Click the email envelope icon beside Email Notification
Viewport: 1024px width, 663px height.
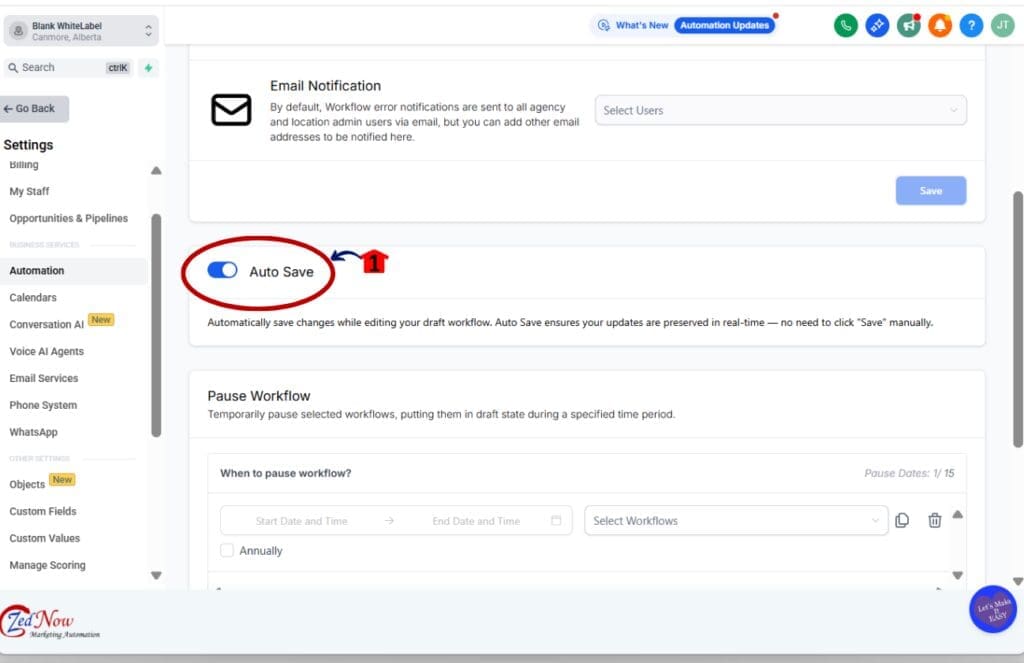(231, 109)
